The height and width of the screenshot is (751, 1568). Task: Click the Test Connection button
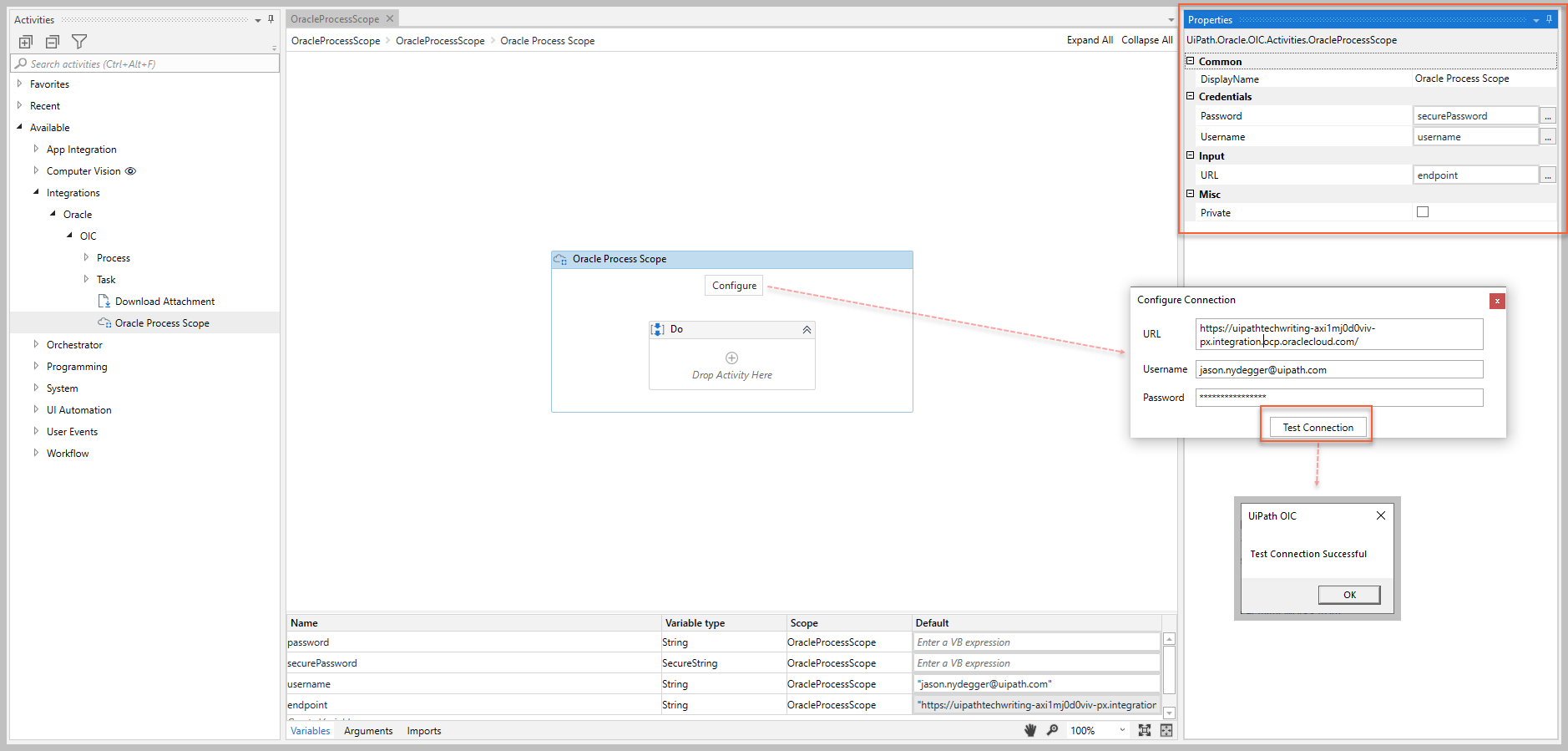pyautogui.click(x=1318, y=427)
